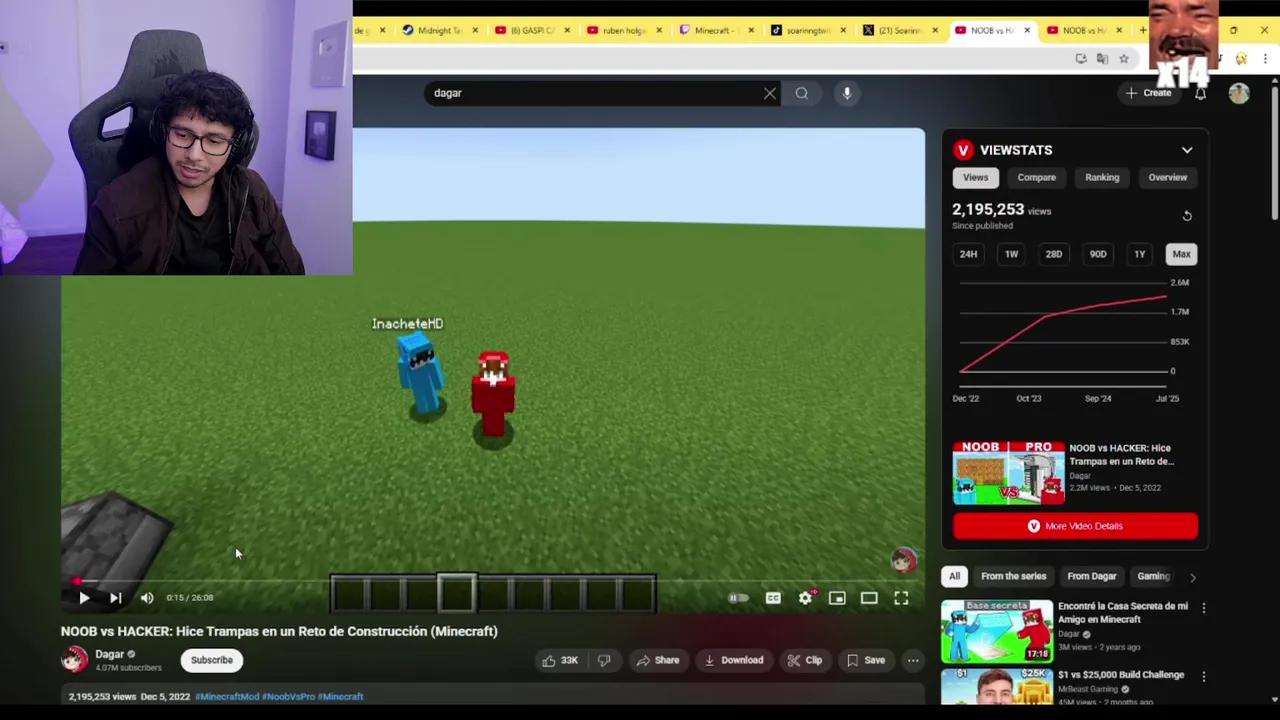Open YouTube account avatar menu
Screen dimensions: 1280x720
[x=1239, y=93]
